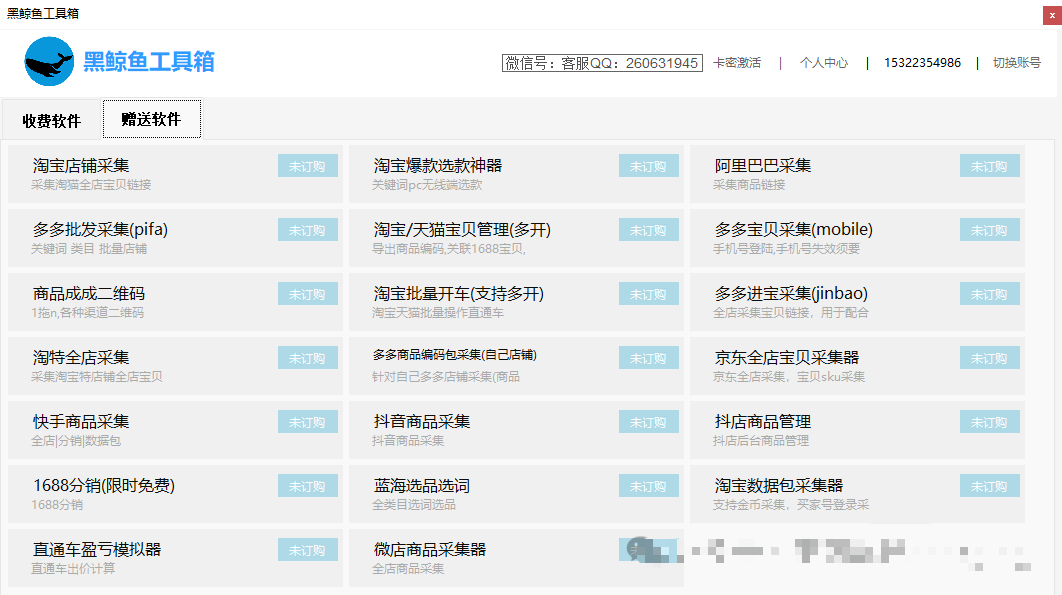The width and height of the screenshot is (1062, 595).
Task: Click the phone number 15322354986 in the header
Action: pos(922,63)
